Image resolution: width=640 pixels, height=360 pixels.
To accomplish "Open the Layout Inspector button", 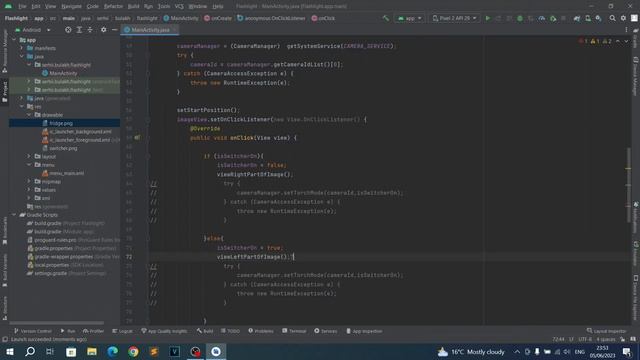I will tap(606, 331).
